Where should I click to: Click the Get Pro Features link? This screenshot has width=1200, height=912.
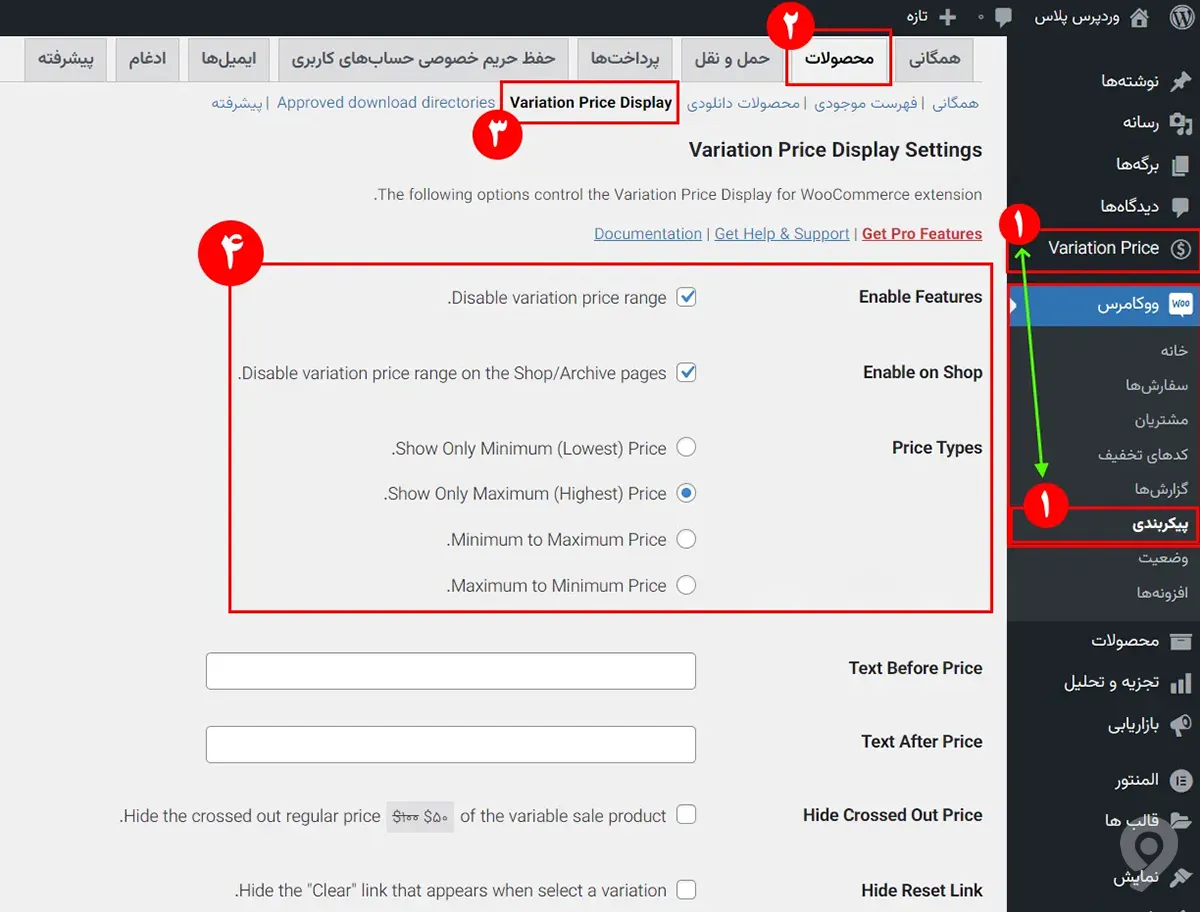click(x=921, y=233)
